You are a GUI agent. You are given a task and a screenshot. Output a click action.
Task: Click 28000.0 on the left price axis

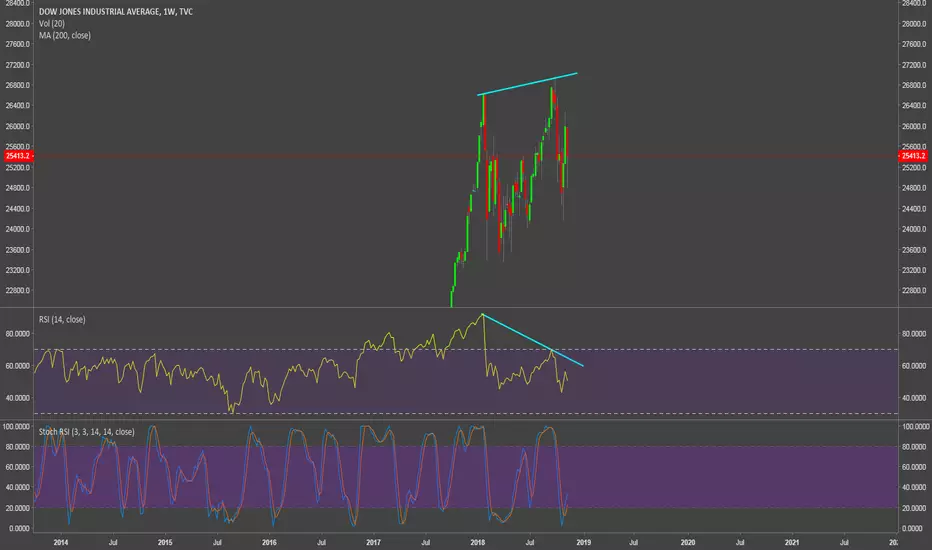(x=18, y=24)
